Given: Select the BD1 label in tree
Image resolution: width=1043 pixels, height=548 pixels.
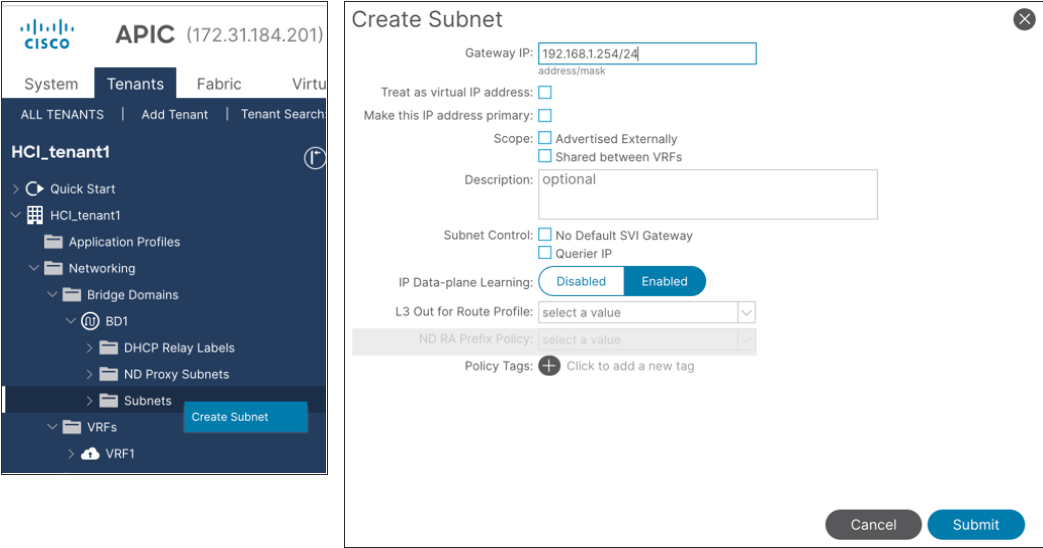Looking at the screenshot, I should pos(116,321).
